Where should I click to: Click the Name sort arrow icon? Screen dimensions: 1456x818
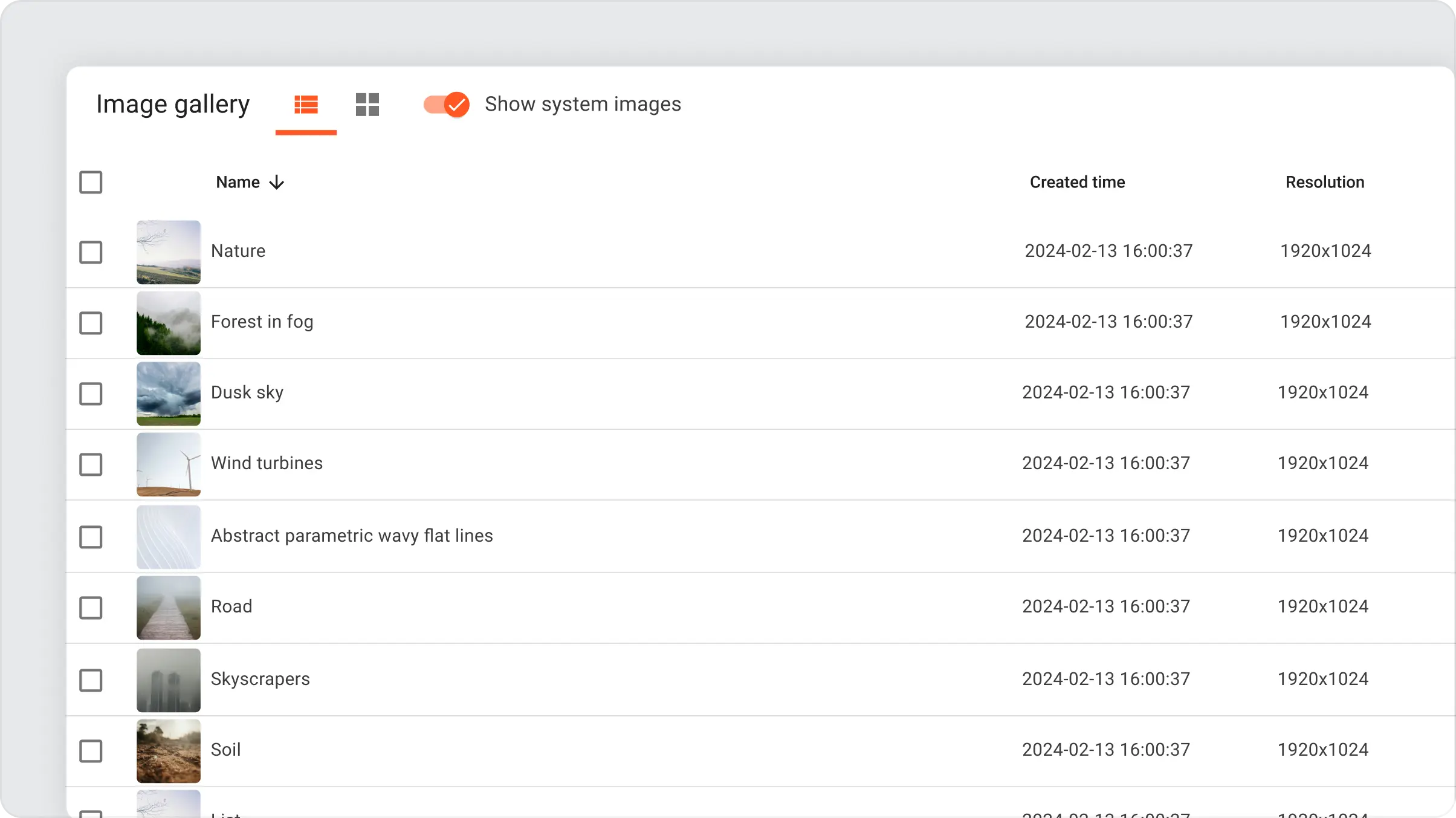[277, 182]
